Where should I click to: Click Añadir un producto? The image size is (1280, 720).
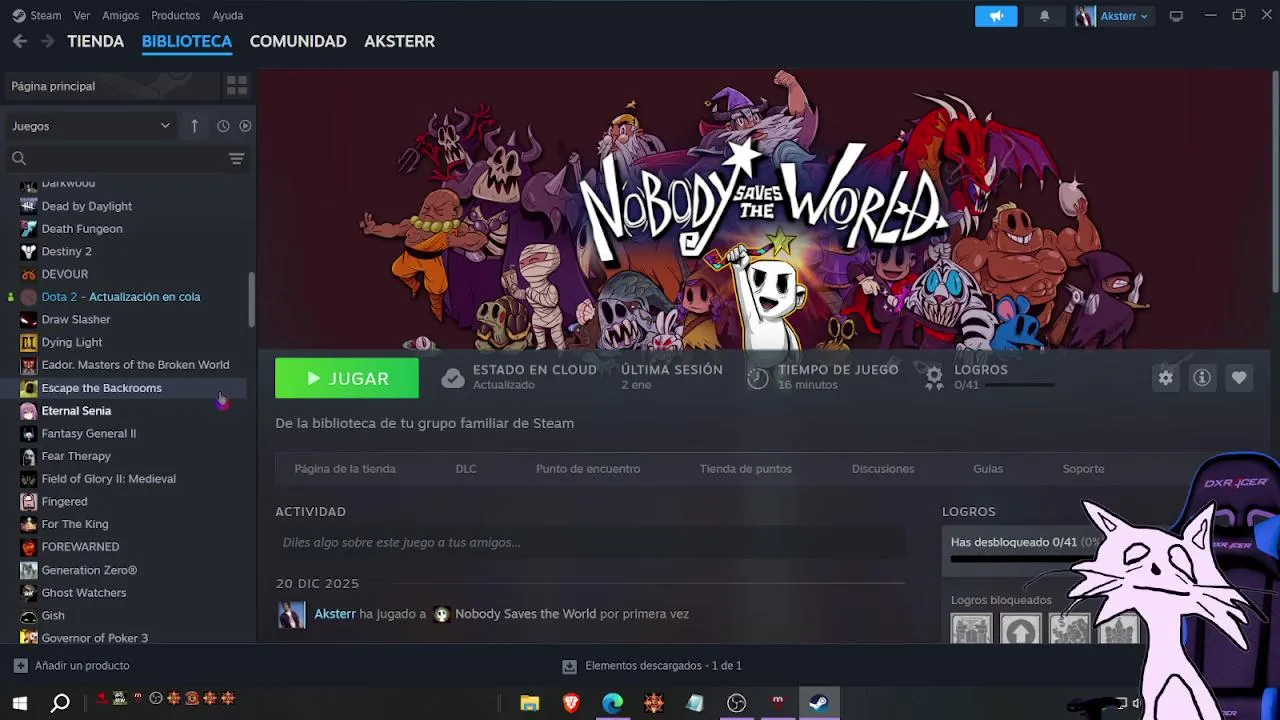(82, 666)
